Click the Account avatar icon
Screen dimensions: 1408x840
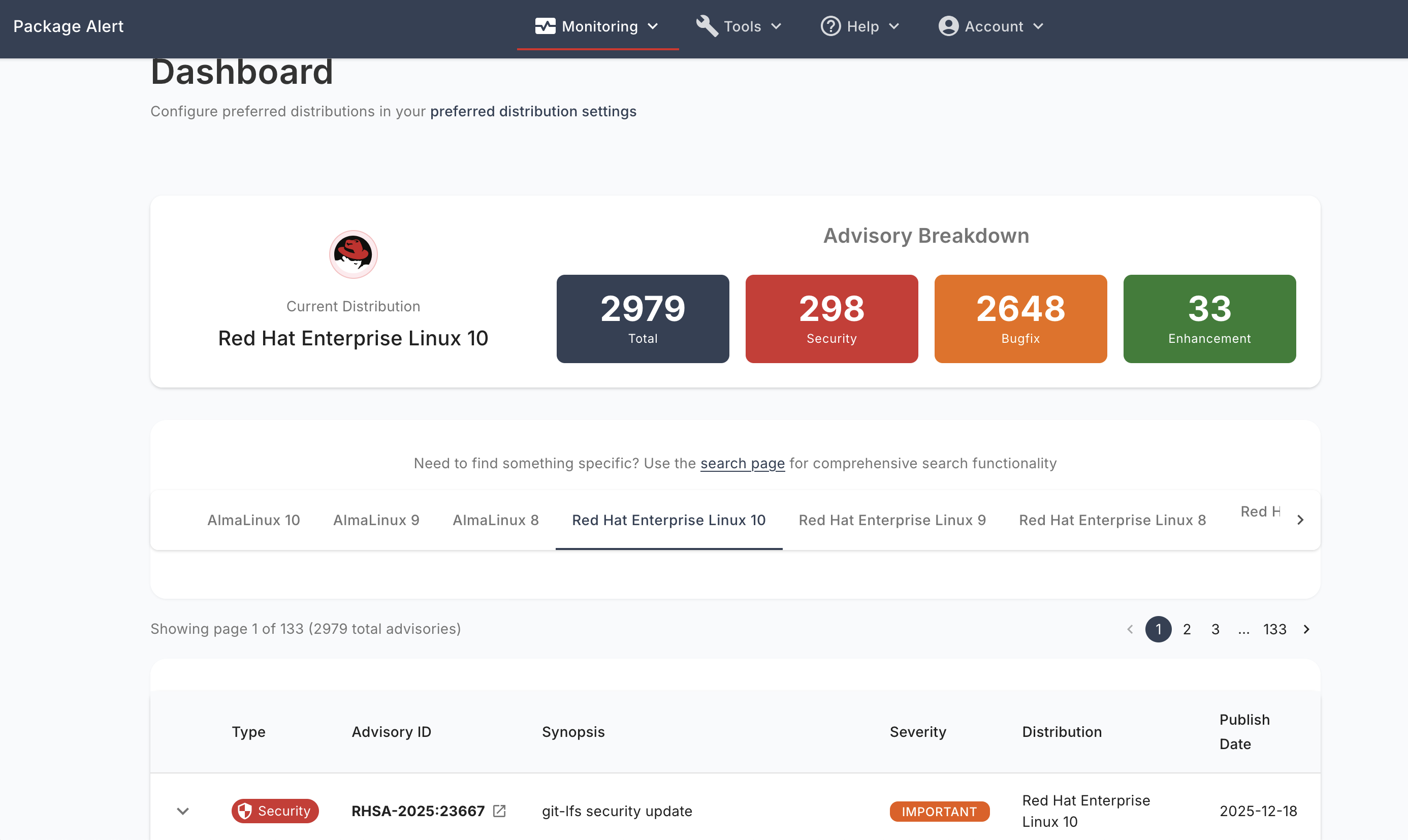948,26
